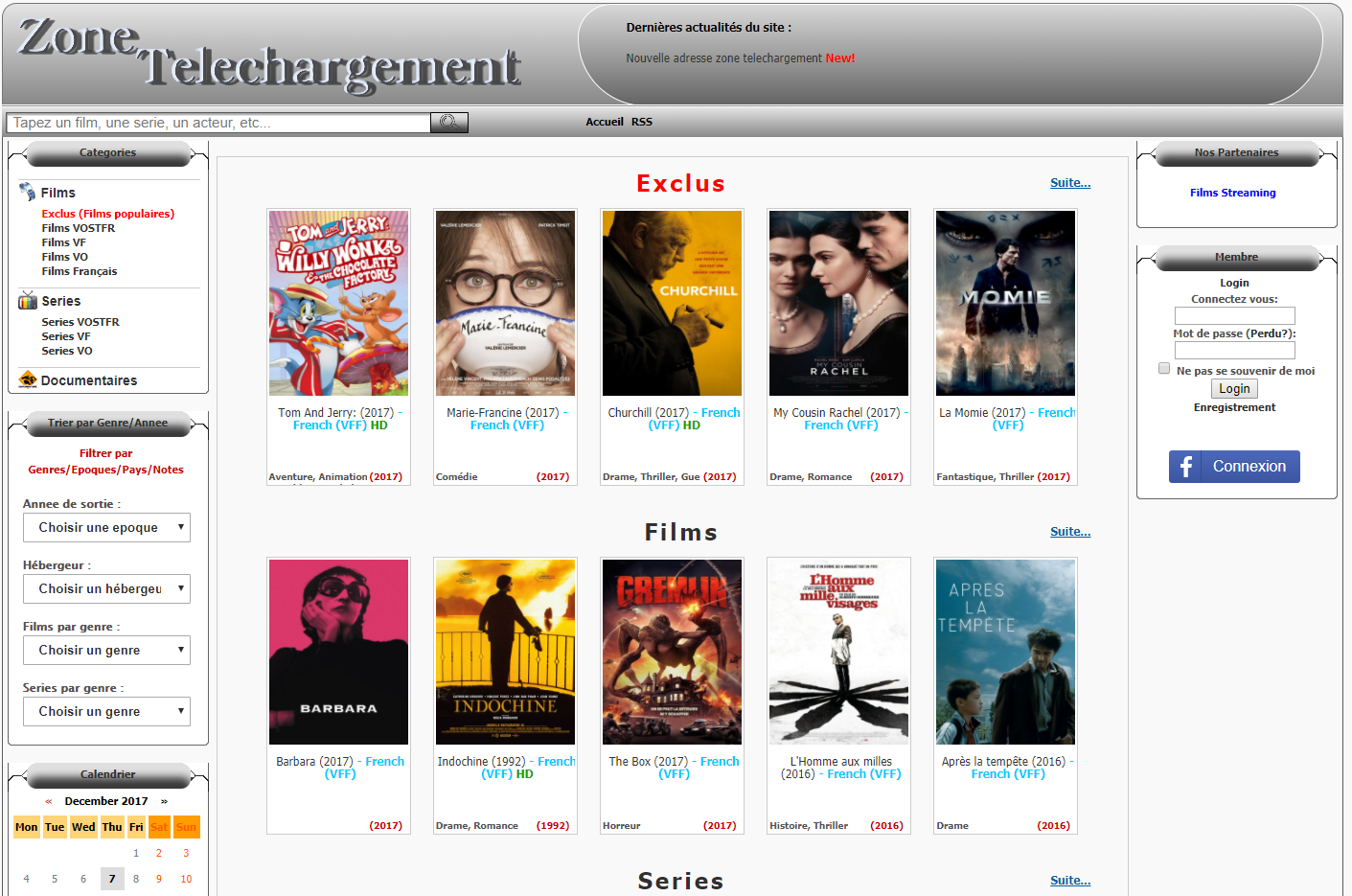Select 'Films VOSTFR' in Categories
Viewport: 1352px width, 896px height.
coord(78,227)
